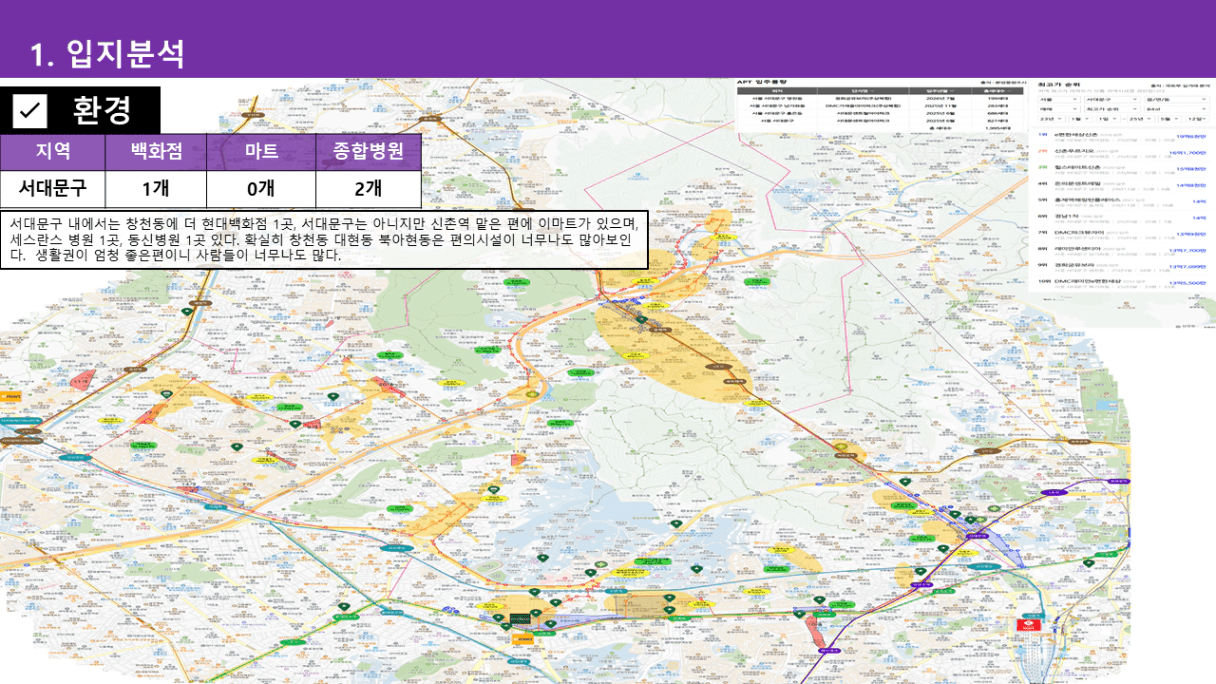
Task: Click the orange logo at left map edge
Action: point(11,396)
